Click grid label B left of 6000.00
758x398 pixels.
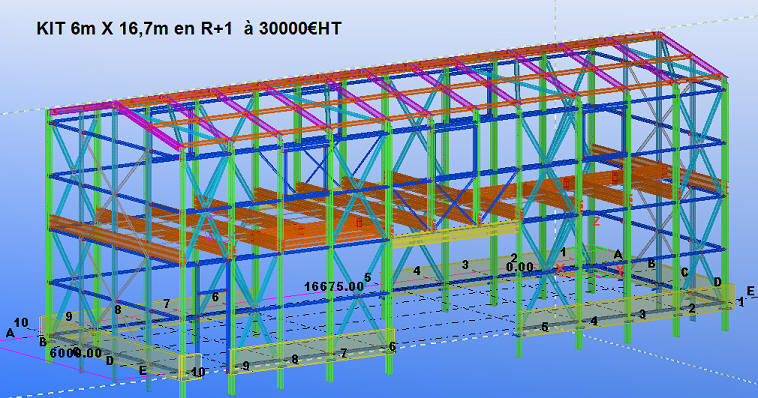43,342
